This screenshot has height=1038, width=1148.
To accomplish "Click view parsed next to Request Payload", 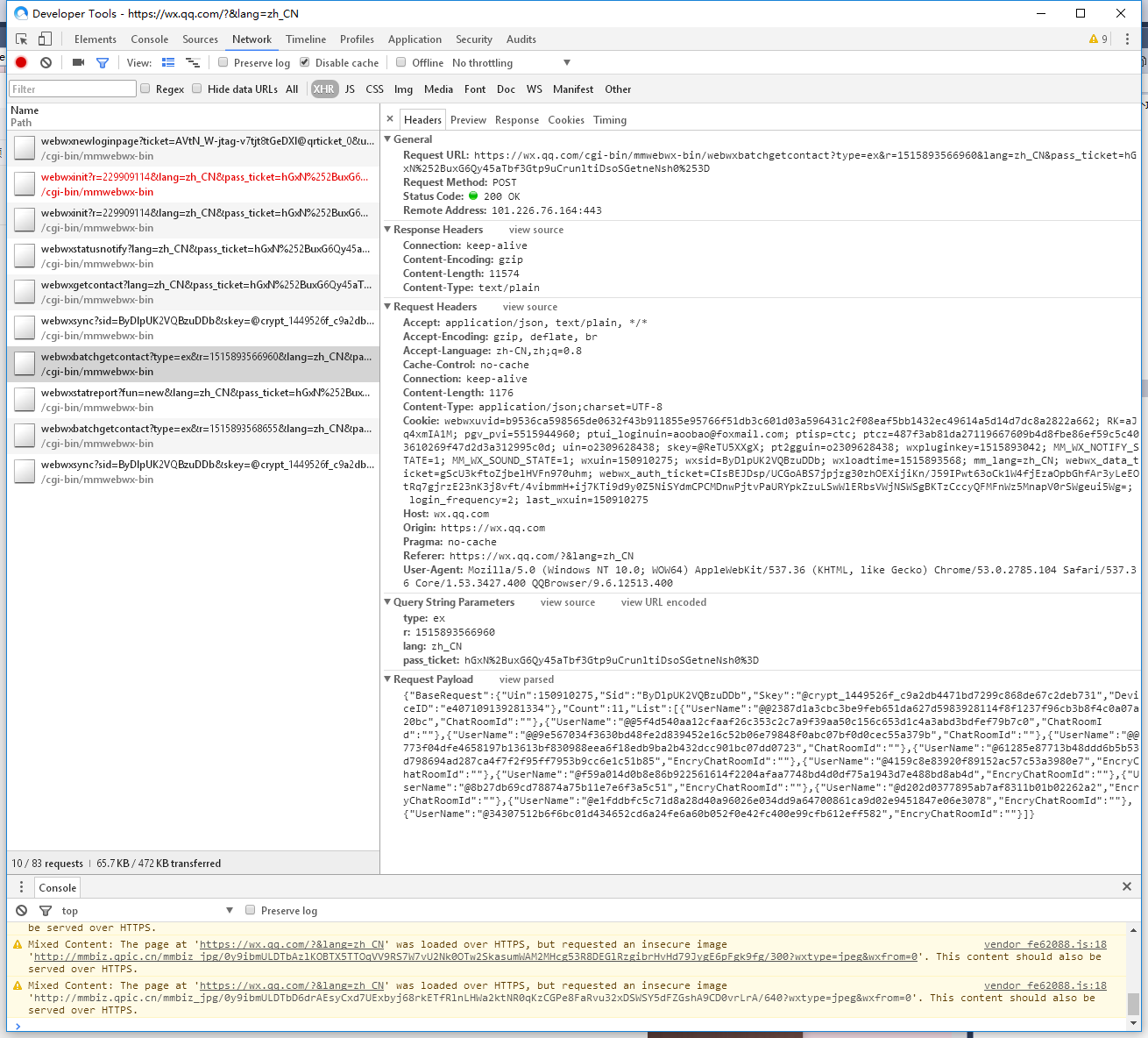I will coord(527,679).
